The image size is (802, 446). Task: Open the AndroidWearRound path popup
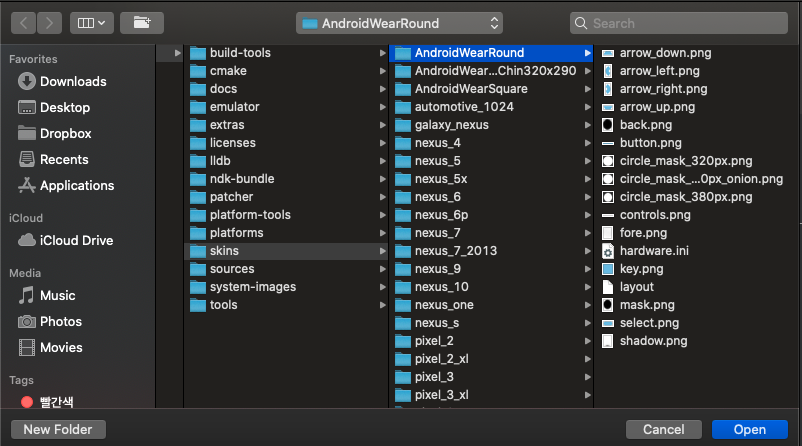399,23
